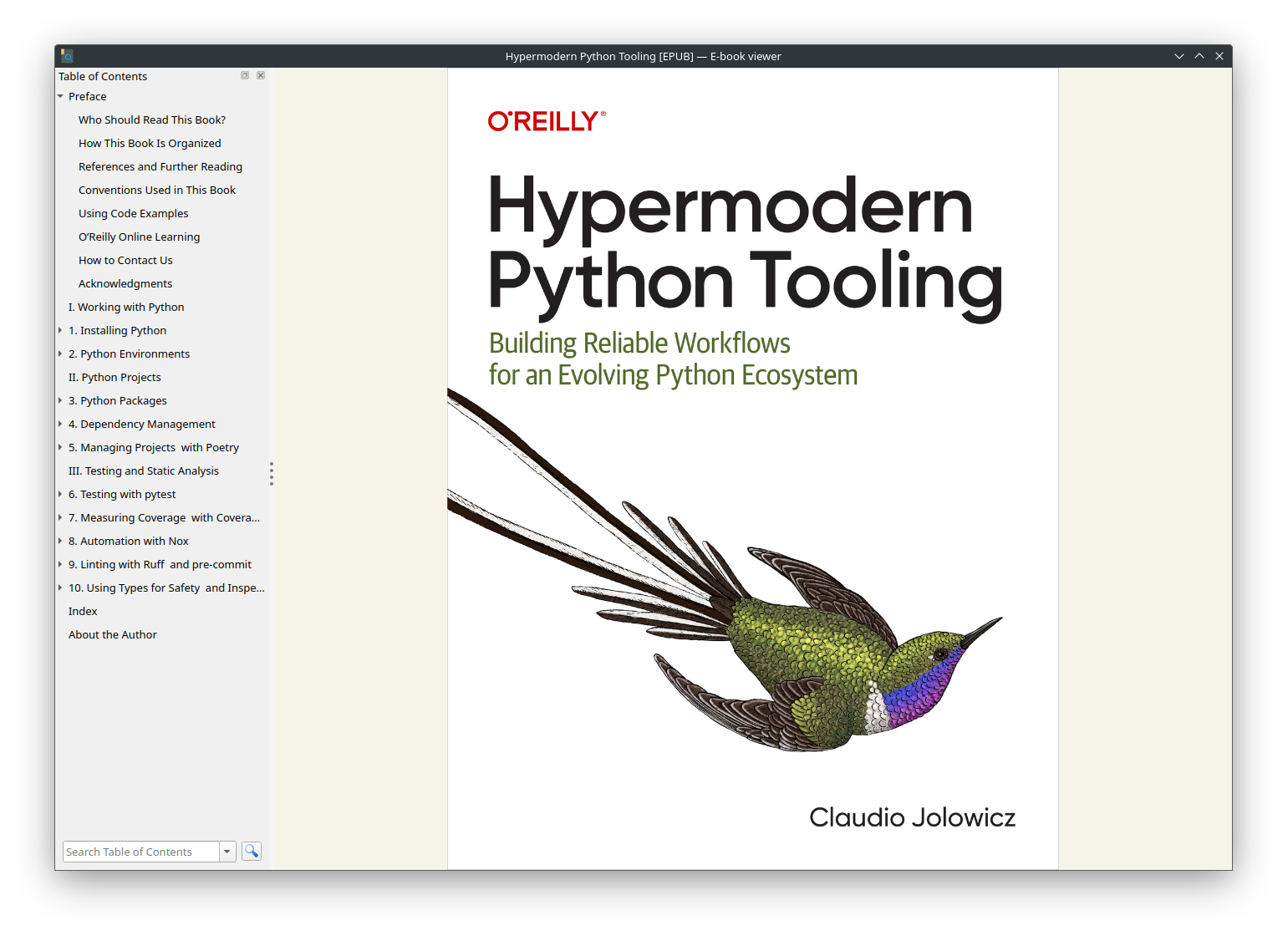This screenshot has height=936, width=1288.
Task: Open the Acknowledgments section
Action: pyautogui.click(x=125, y=284)
